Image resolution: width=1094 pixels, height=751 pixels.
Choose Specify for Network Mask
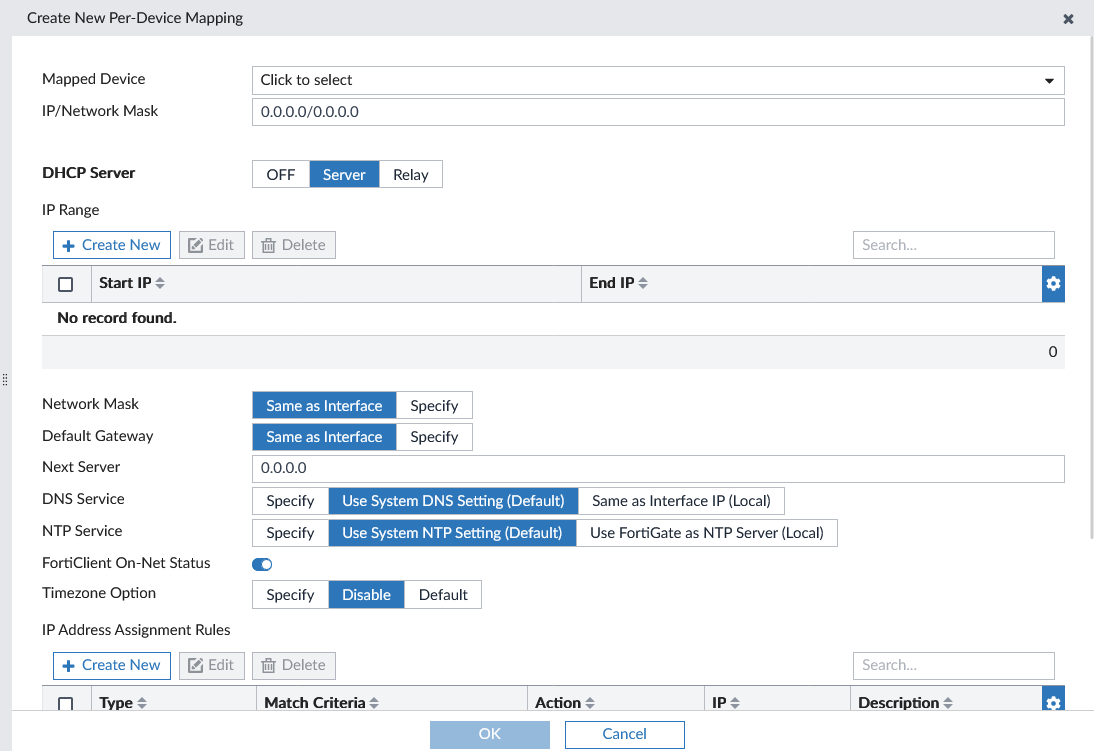pyautogui.click(x=434, y=406)
